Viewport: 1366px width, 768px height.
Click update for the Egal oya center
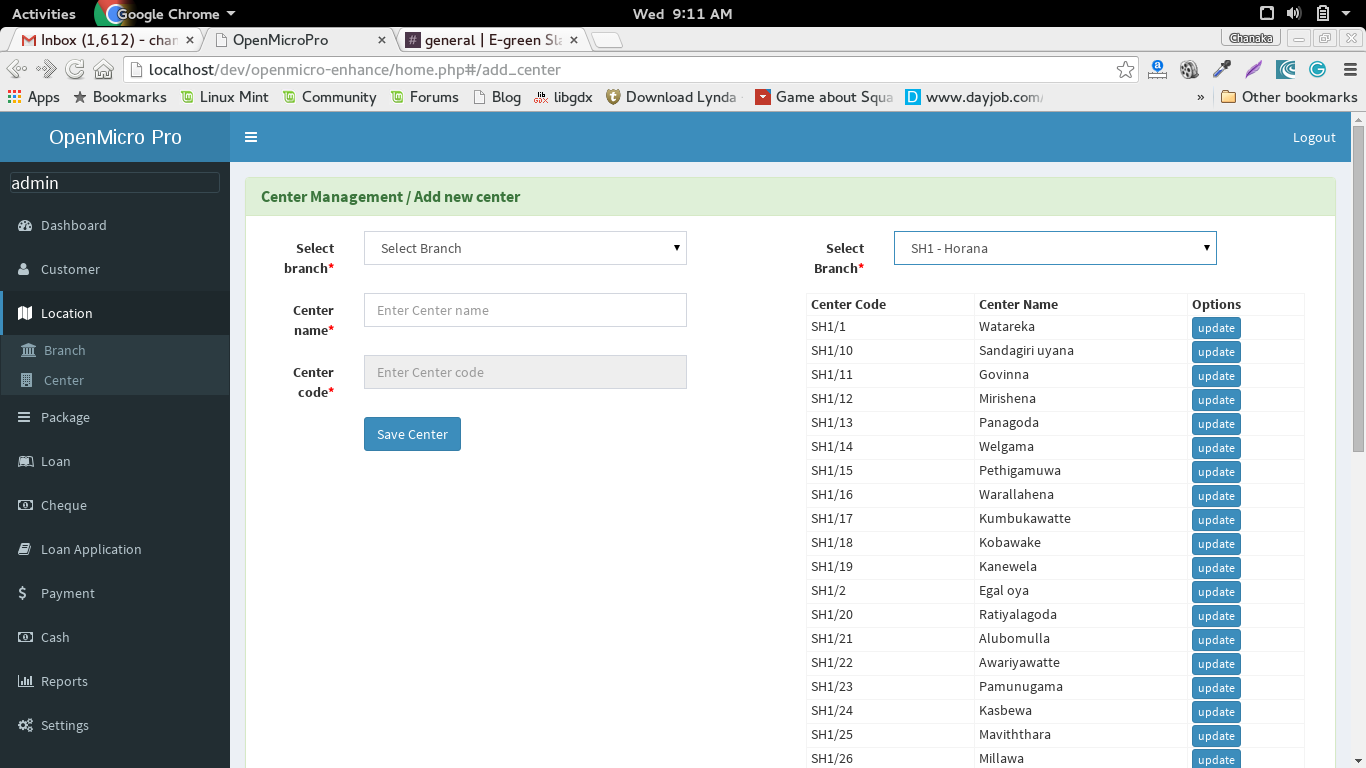tap(1216, 592)
